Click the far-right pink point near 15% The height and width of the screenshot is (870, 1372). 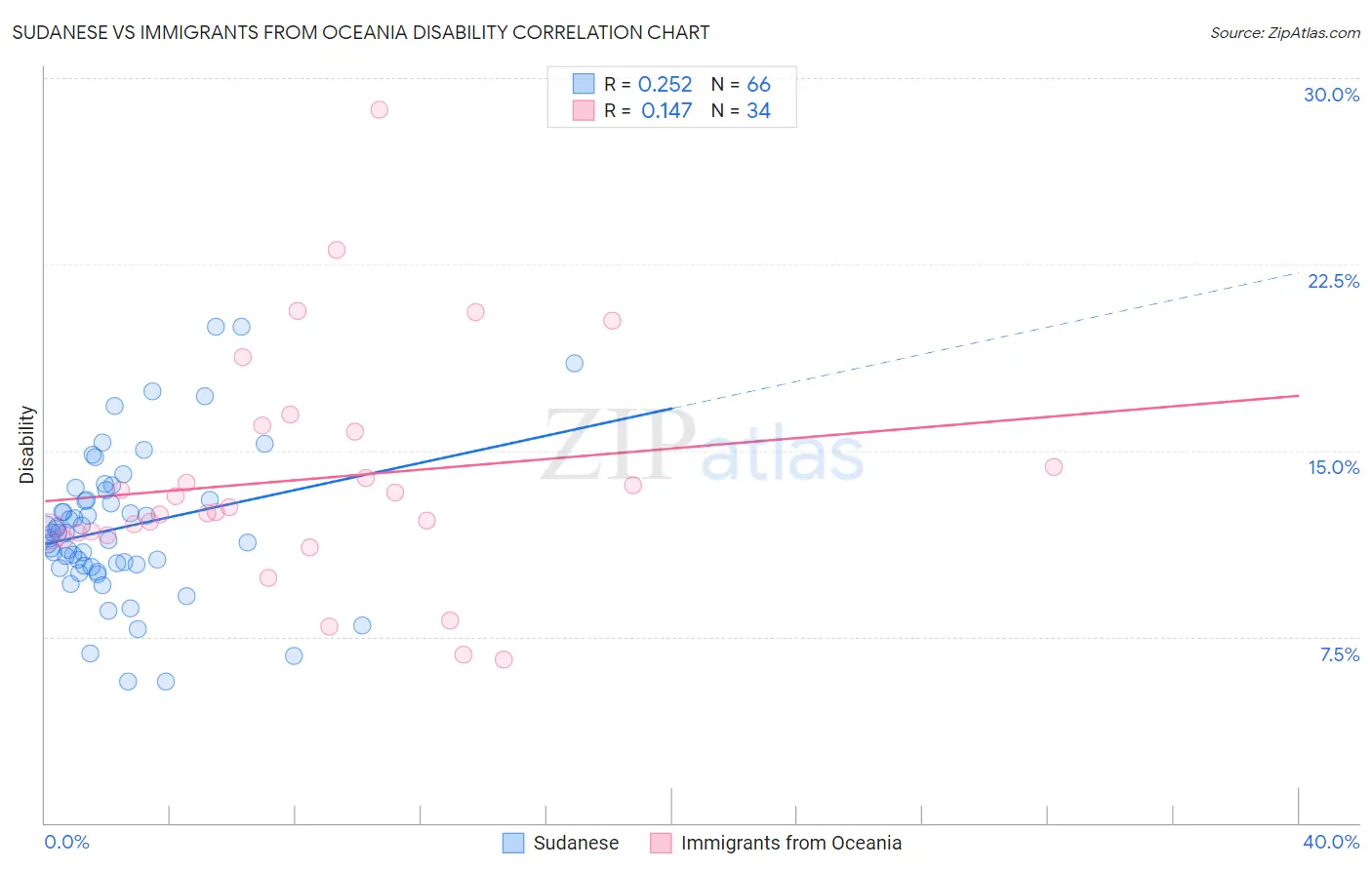(x=1054, y=466)
